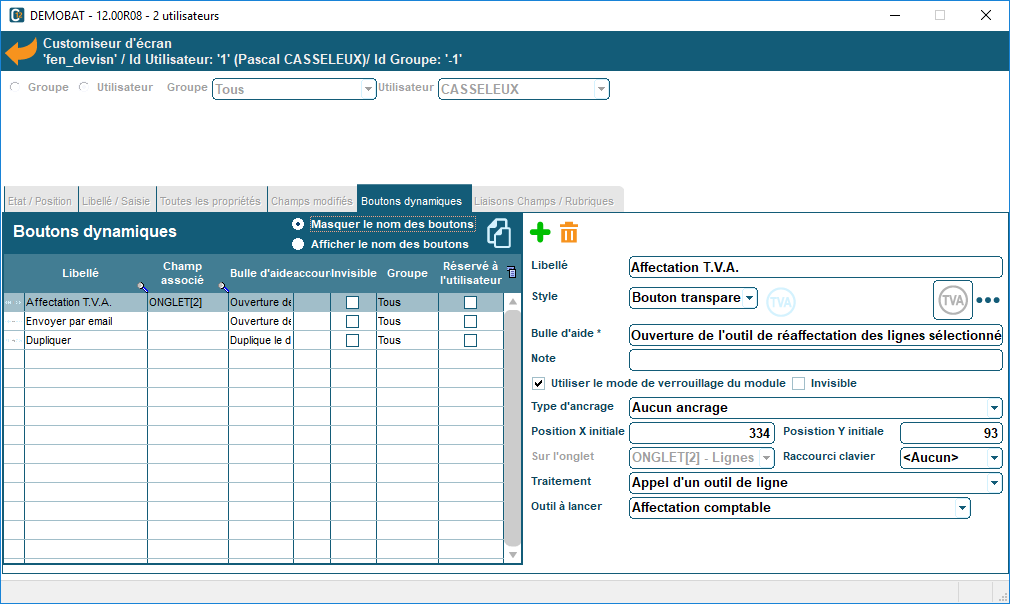Uncheck 'Utiliser le mode de verrouillage du module'

[539, 383]
